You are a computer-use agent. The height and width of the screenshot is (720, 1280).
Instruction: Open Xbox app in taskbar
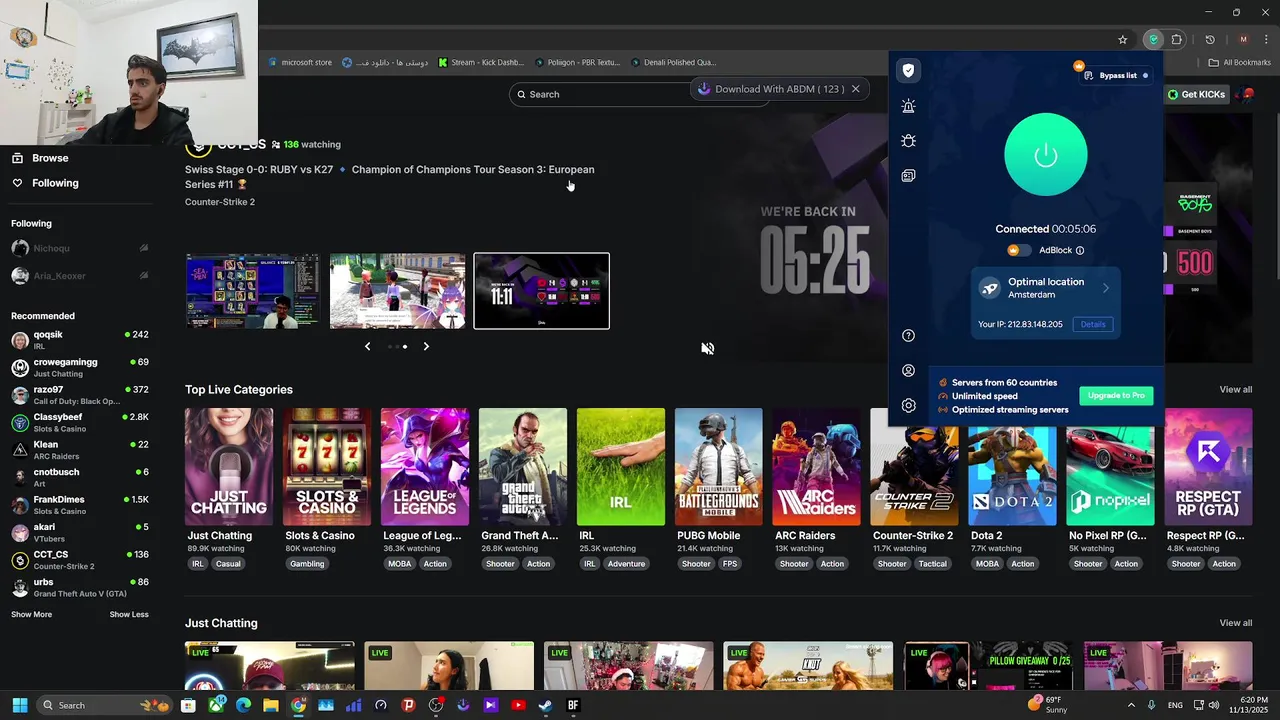tap(216, 705)
